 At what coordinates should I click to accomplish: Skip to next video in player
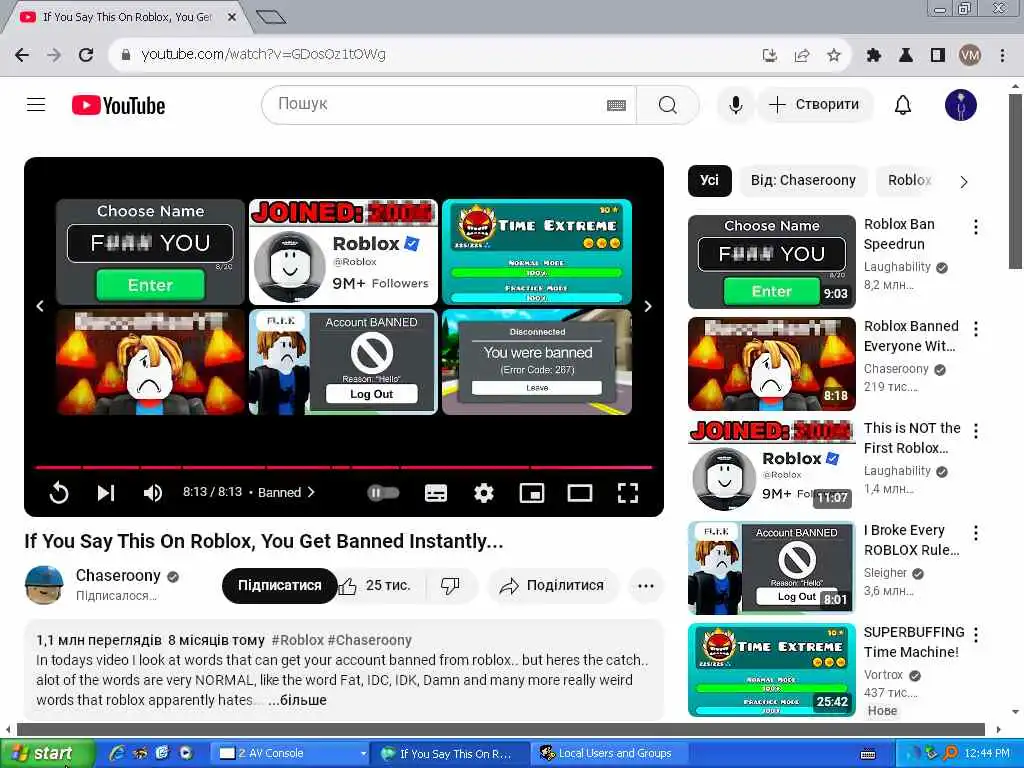tap(106, 492)
